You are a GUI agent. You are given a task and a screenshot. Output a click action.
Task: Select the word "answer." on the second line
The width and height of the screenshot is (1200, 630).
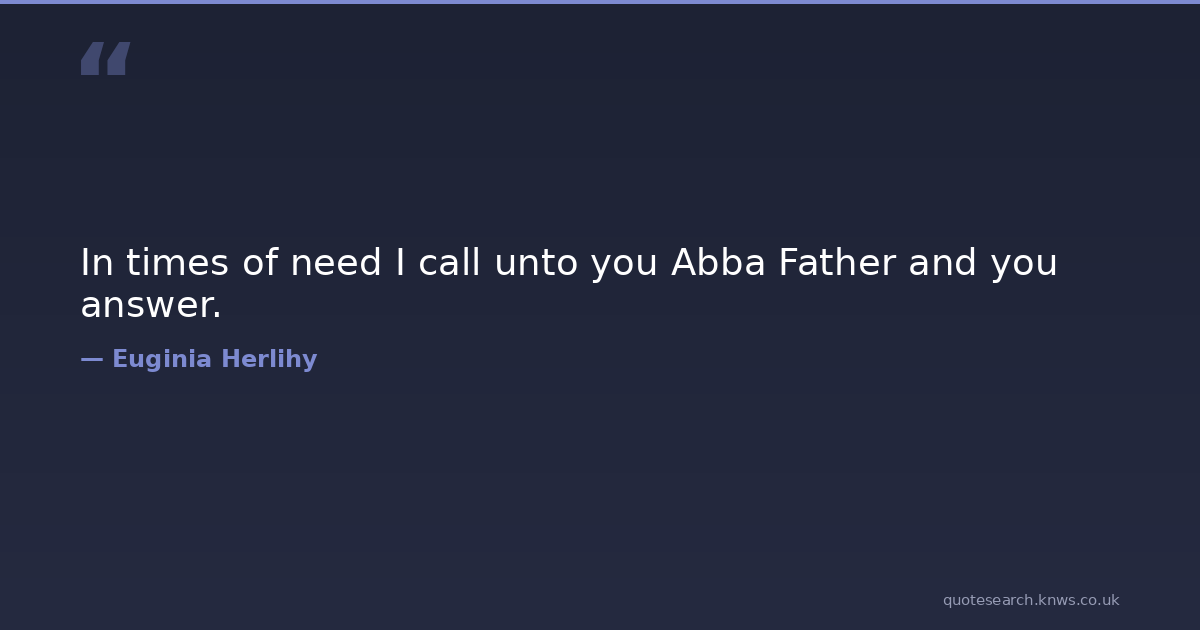point(151,306)
